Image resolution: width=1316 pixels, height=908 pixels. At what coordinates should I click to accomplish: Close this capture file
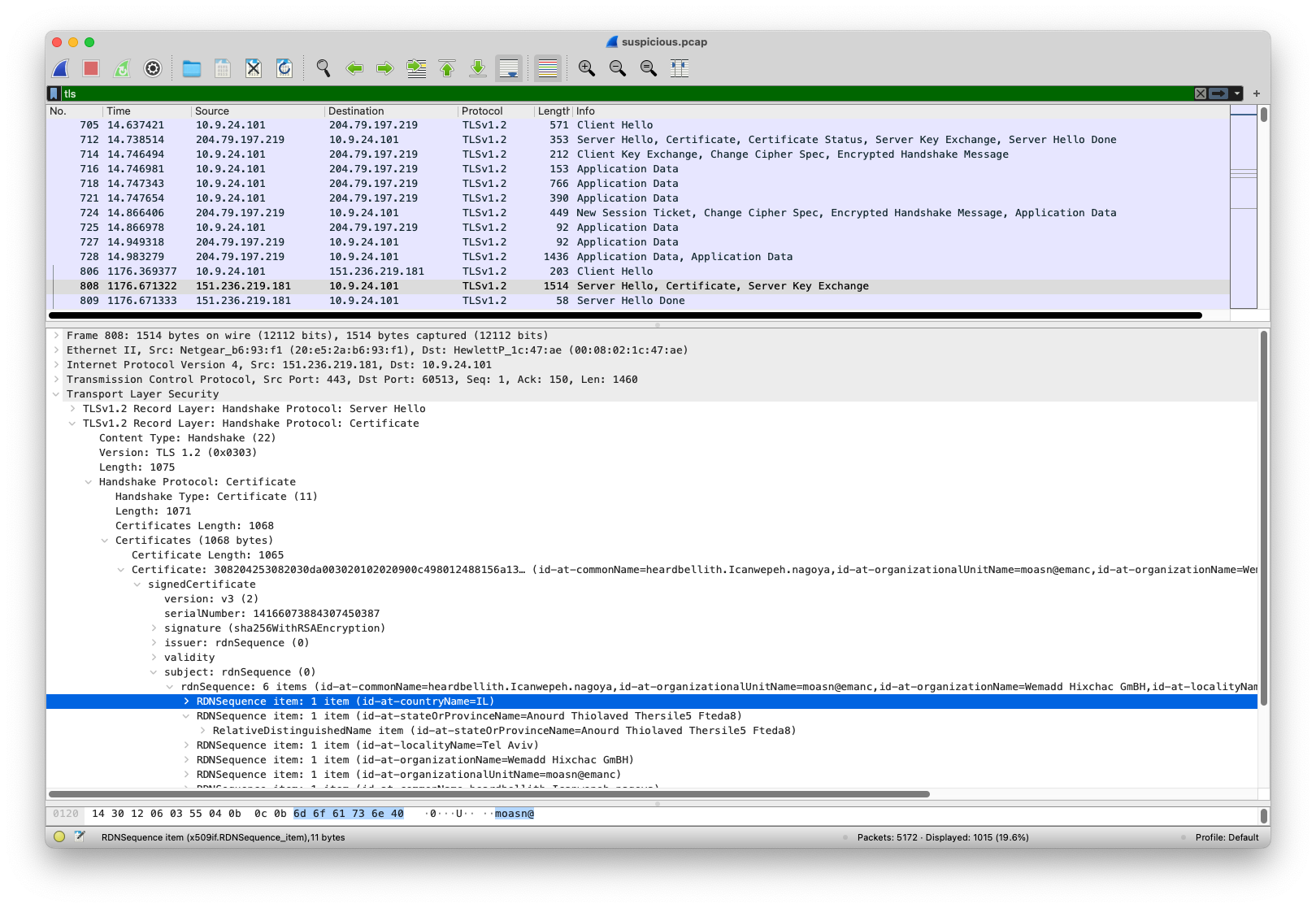[x=254, y=68]
